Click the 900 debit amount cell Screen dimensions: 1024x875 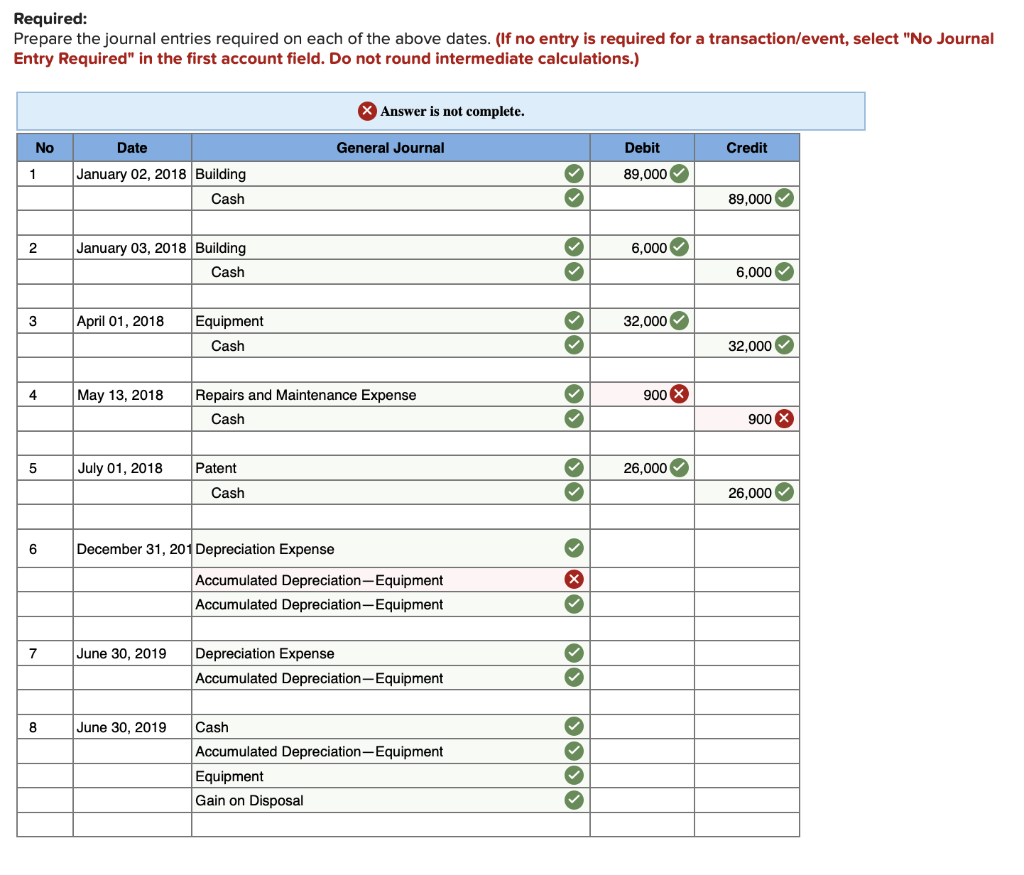pos(642,394)
